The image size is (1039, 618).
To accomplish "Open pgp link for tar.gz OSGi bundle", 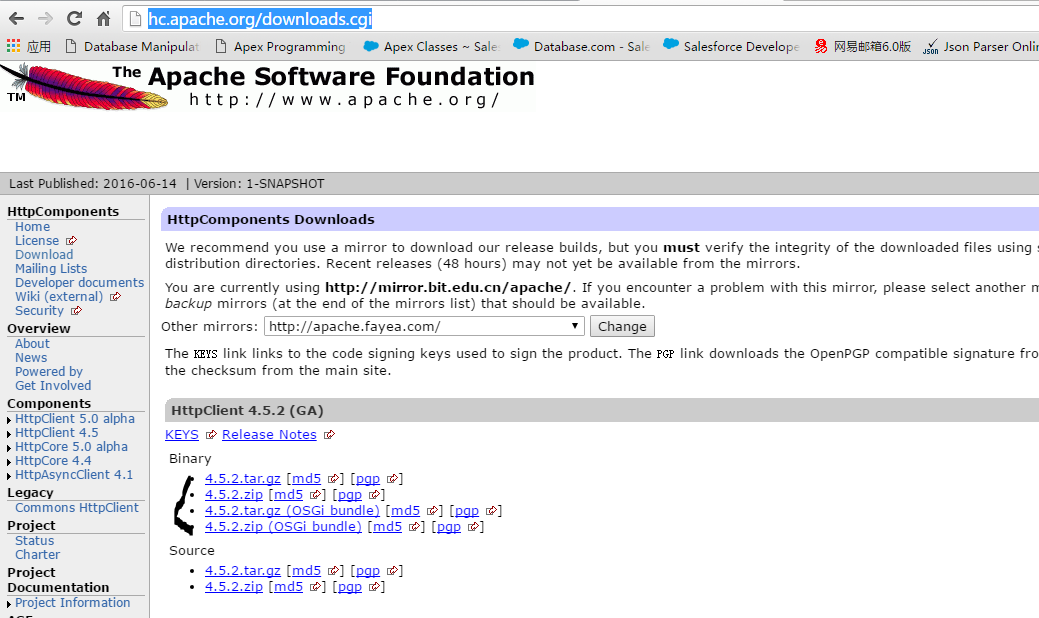I will tap(466, 511).
